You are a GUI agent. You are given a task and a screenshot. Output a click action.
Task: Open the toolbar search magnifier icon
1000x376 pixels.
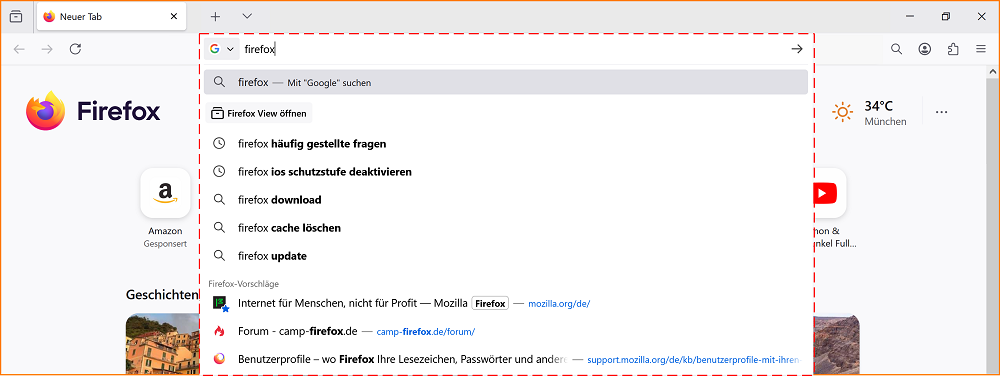tap(896, 49)
